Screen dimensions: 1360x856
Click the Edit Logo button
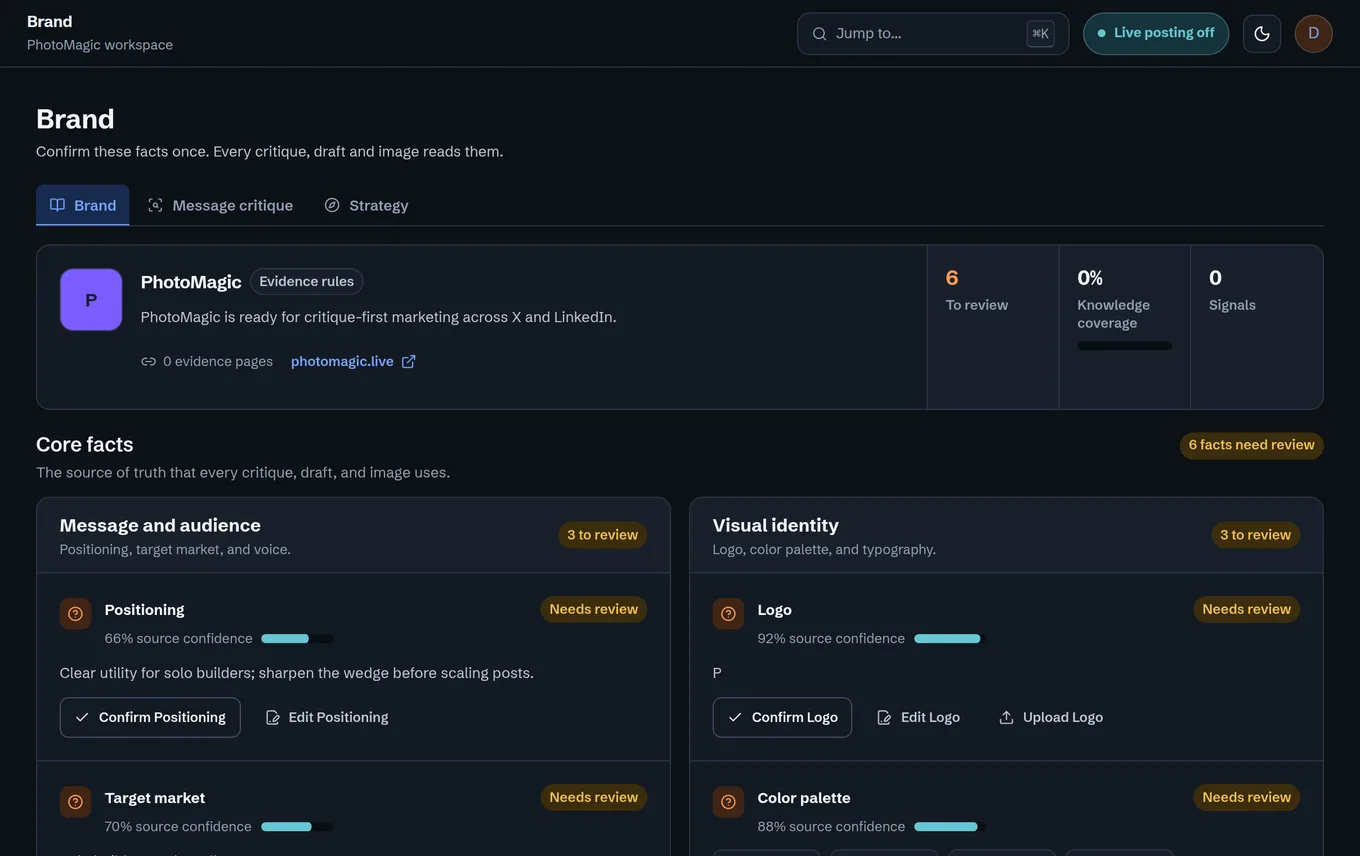point(918,717)
